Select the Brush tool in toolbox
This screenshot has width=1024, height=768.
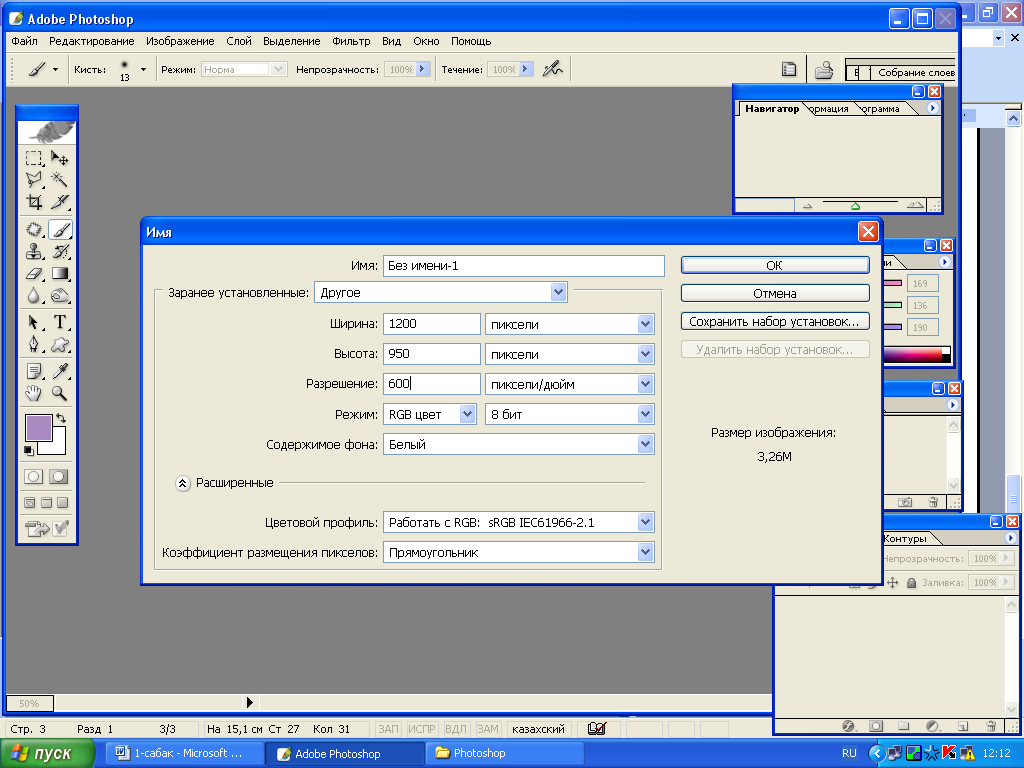[59, 230]
